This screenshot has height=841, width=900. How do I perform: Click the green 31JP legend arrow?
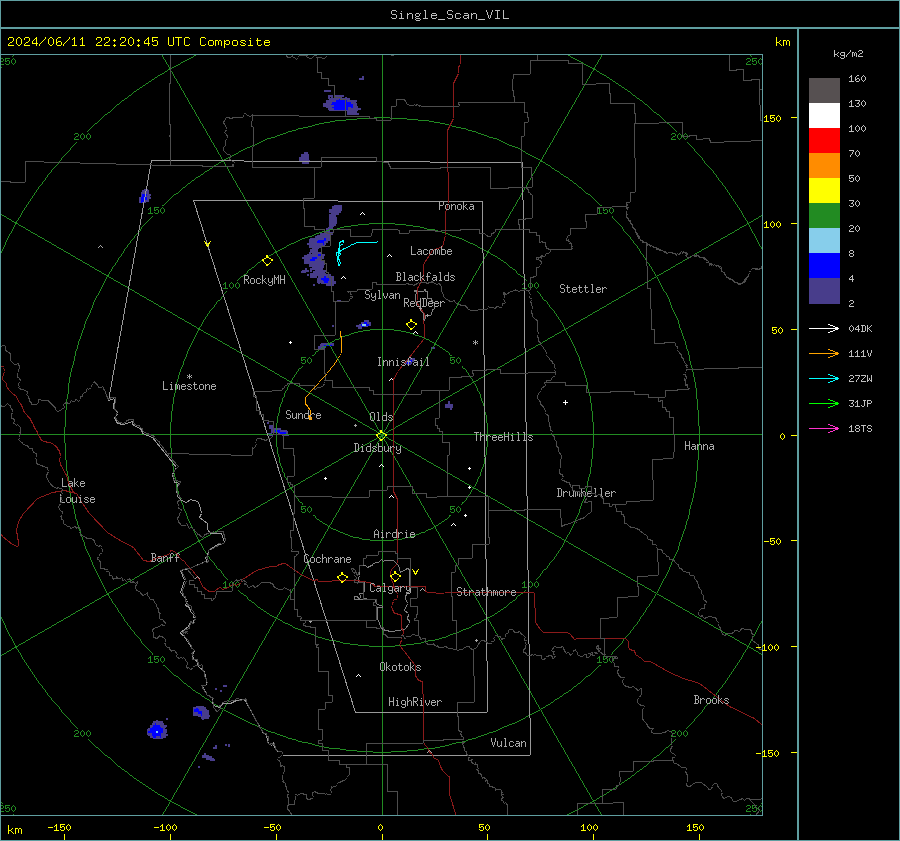(x=824, y=404)
